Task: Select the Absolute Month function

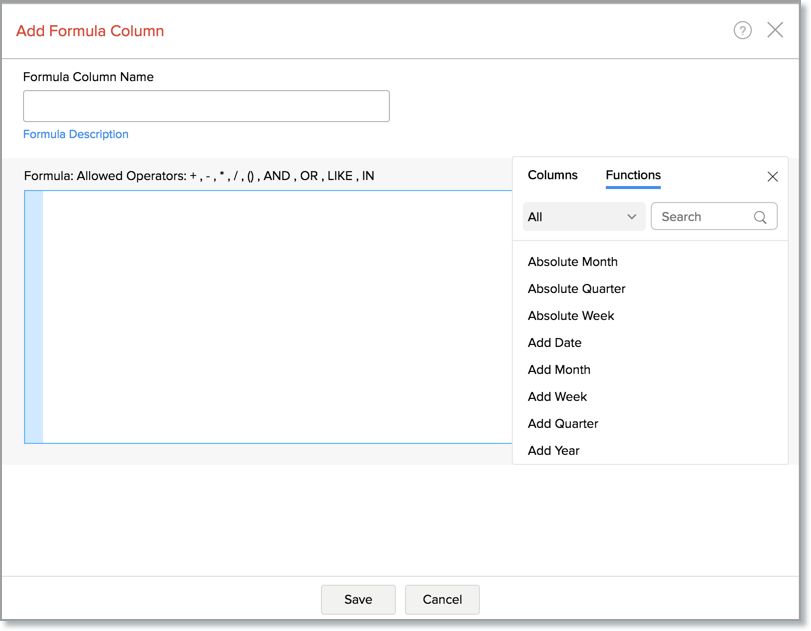Action: [573, 262]
